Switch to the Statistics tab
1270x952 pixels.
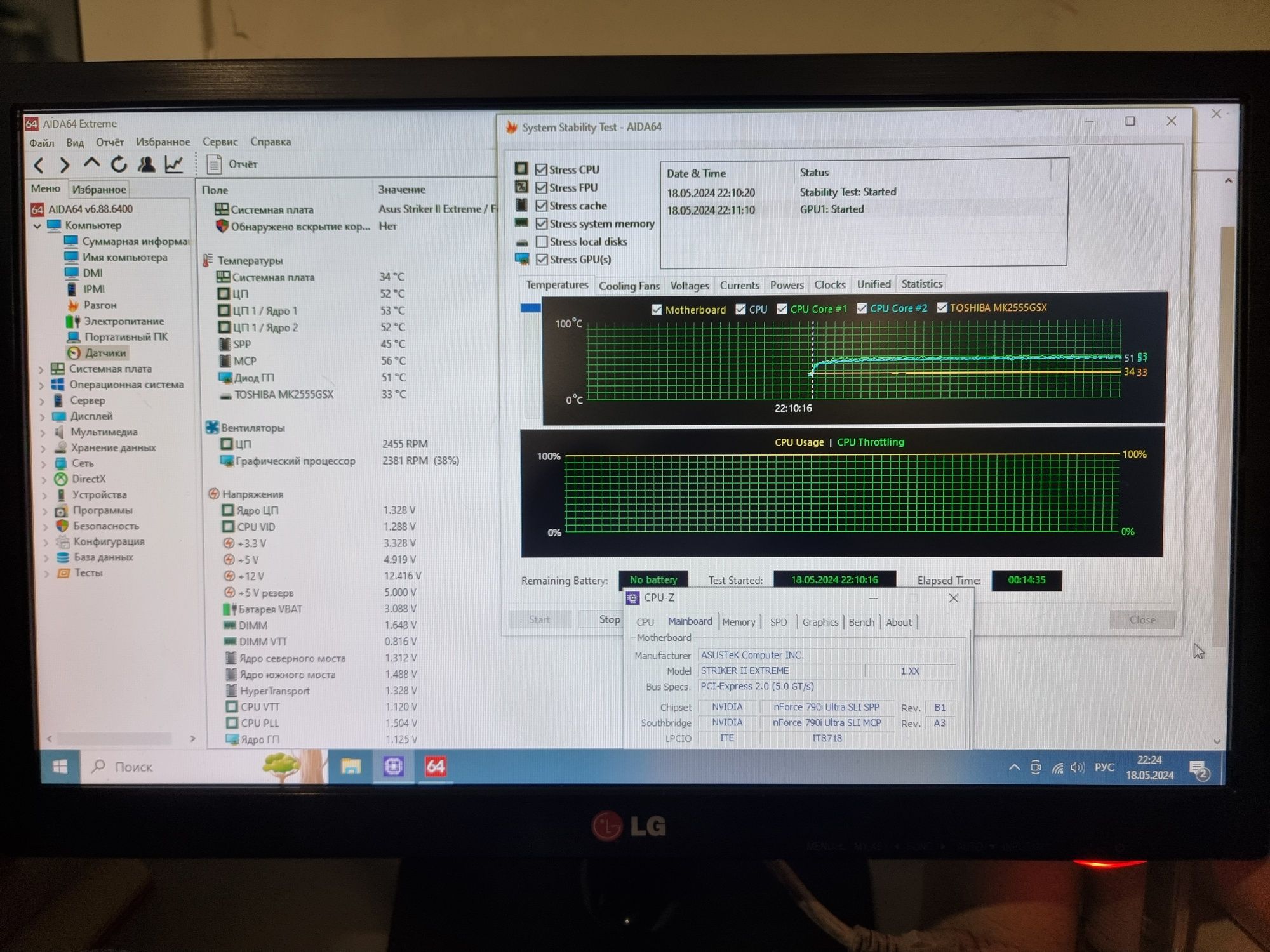922,284
